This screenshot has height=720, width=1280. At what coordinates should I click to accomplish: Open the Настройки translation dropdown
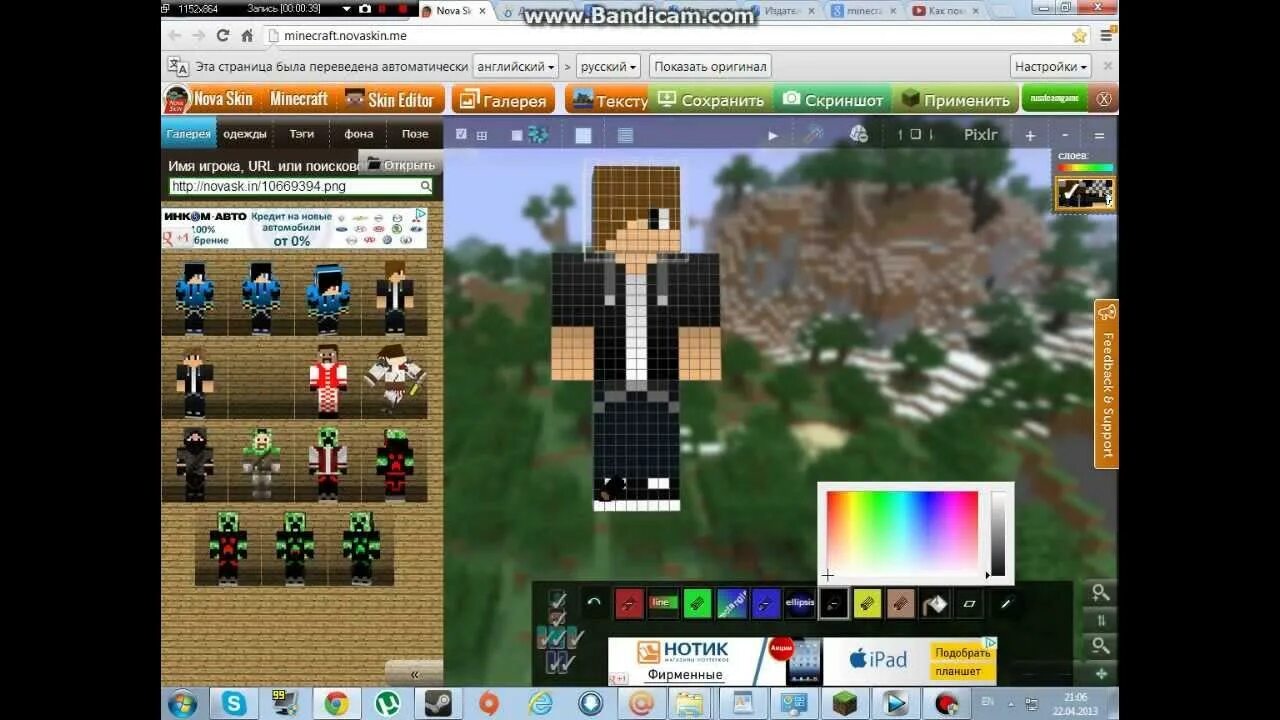point(1050,67)
